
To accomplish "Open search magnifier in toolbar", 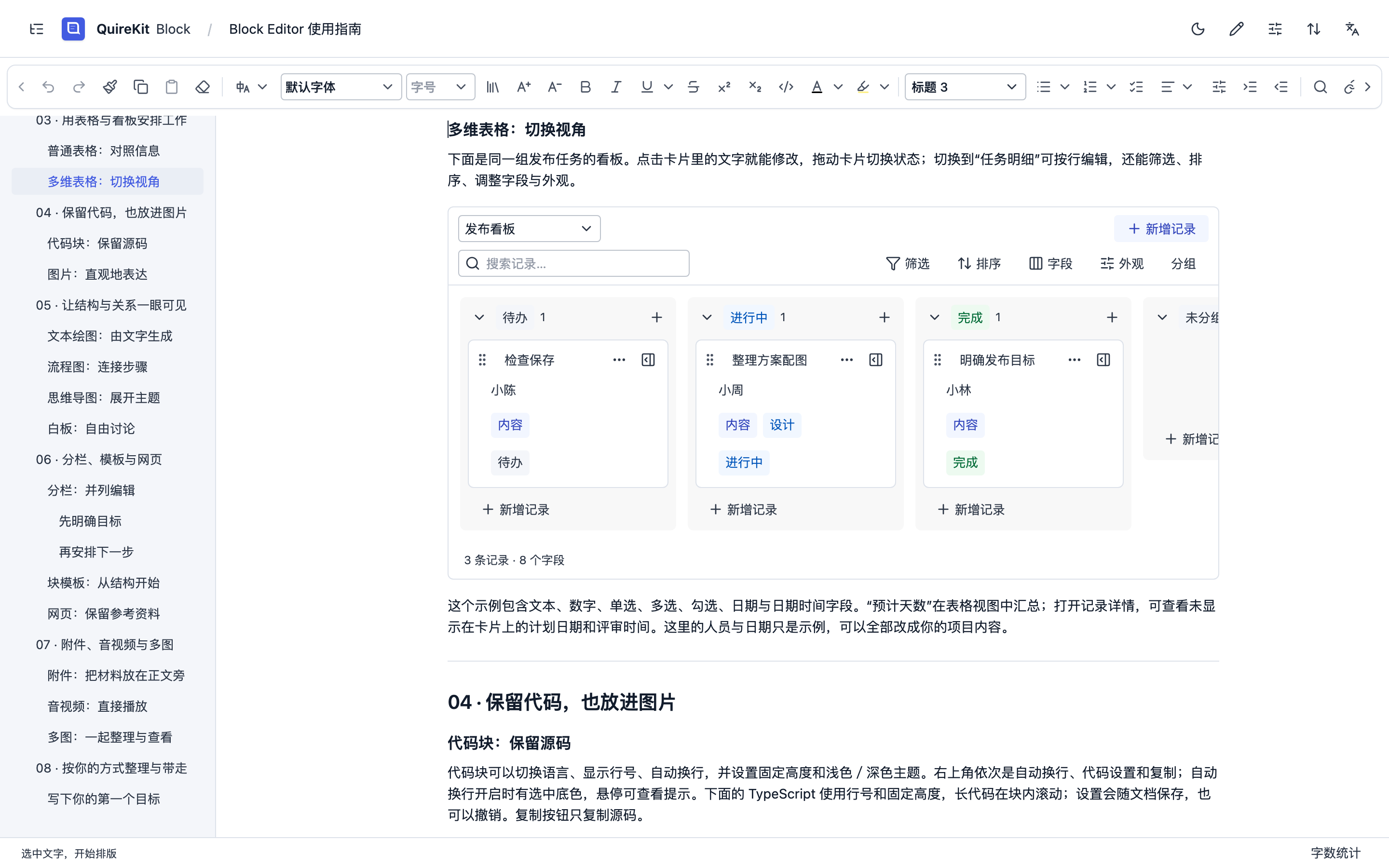I will pos(1320,87).
